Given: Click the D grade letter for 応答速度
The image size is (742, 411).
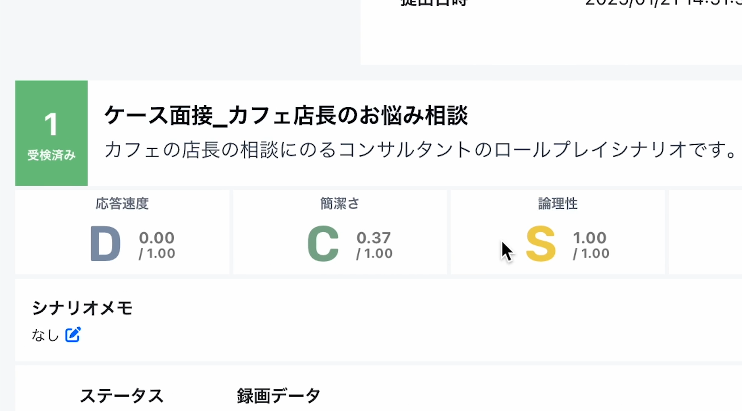Looking at the screenshot, I should (106, 244).
